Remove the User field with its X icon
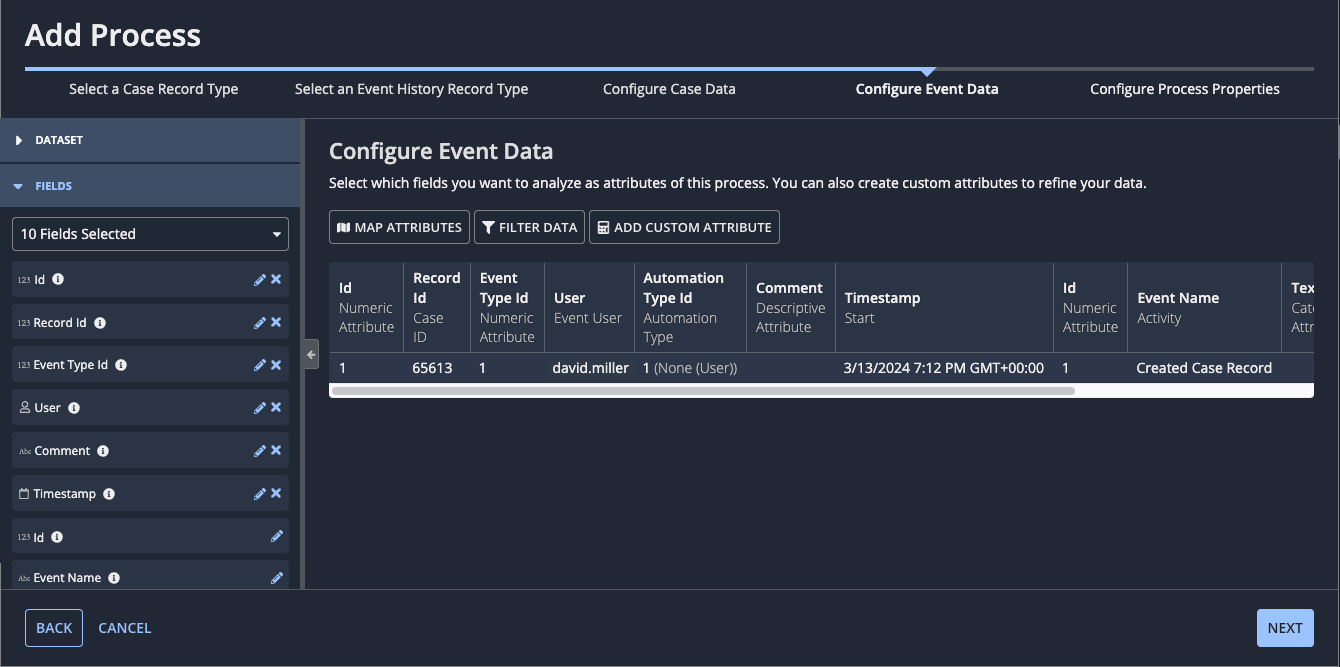This screenshot has height=667, width=1340. [276, 408]
